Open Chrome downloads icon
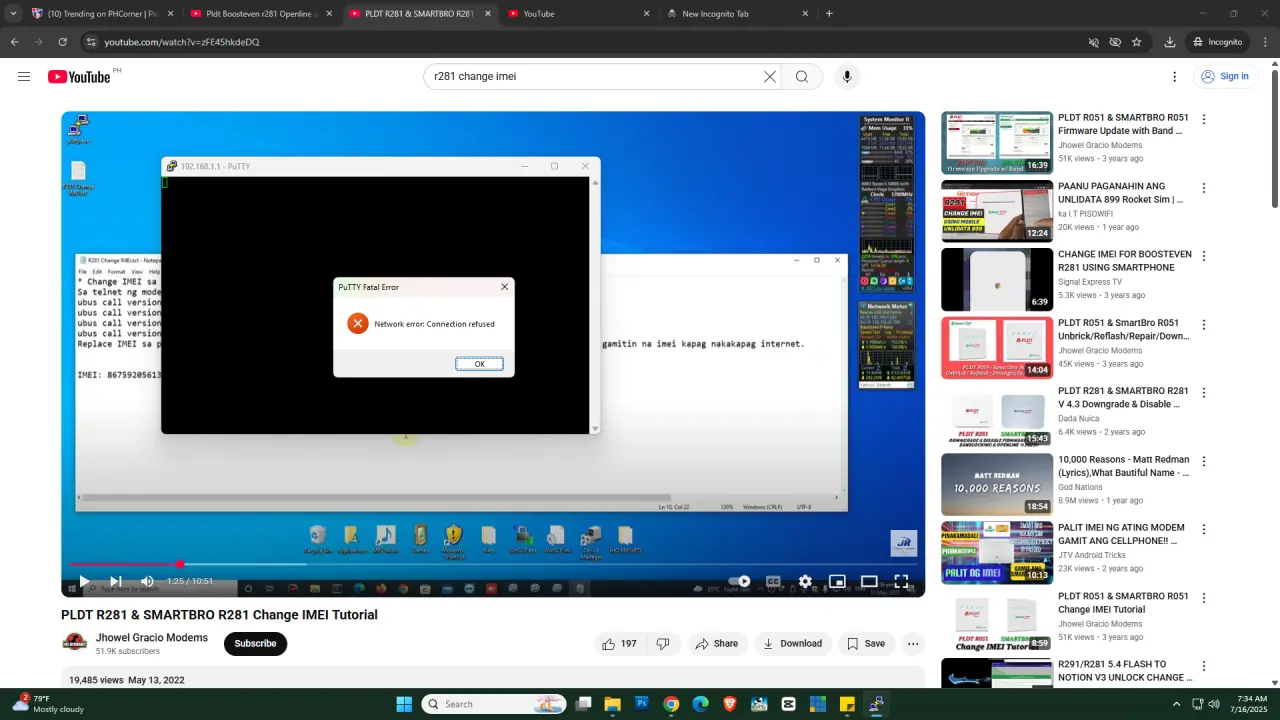 coord(1169,42)
